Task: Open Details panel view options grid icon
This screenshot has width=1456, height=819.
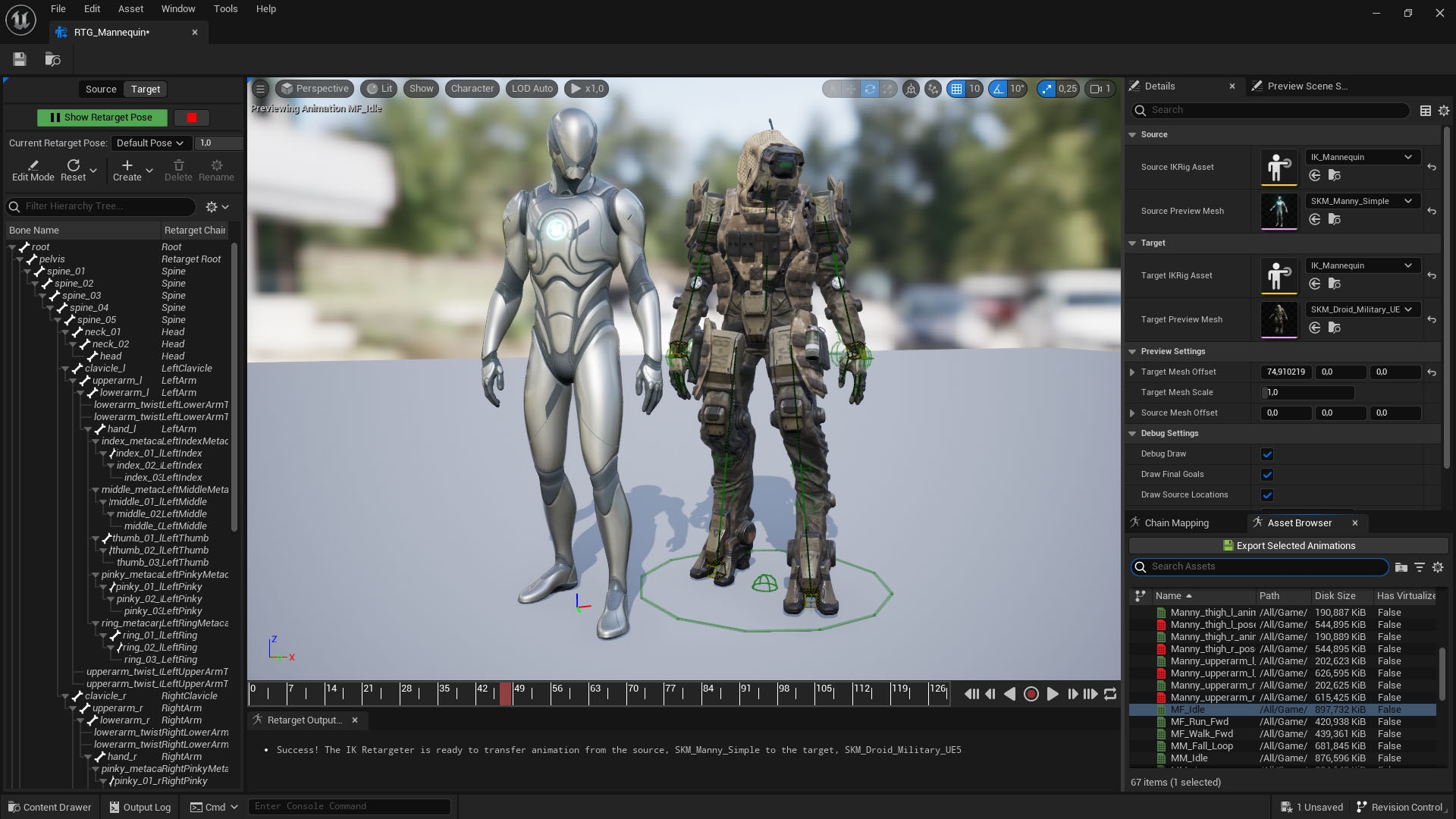Action: (x=1425, y=111)
